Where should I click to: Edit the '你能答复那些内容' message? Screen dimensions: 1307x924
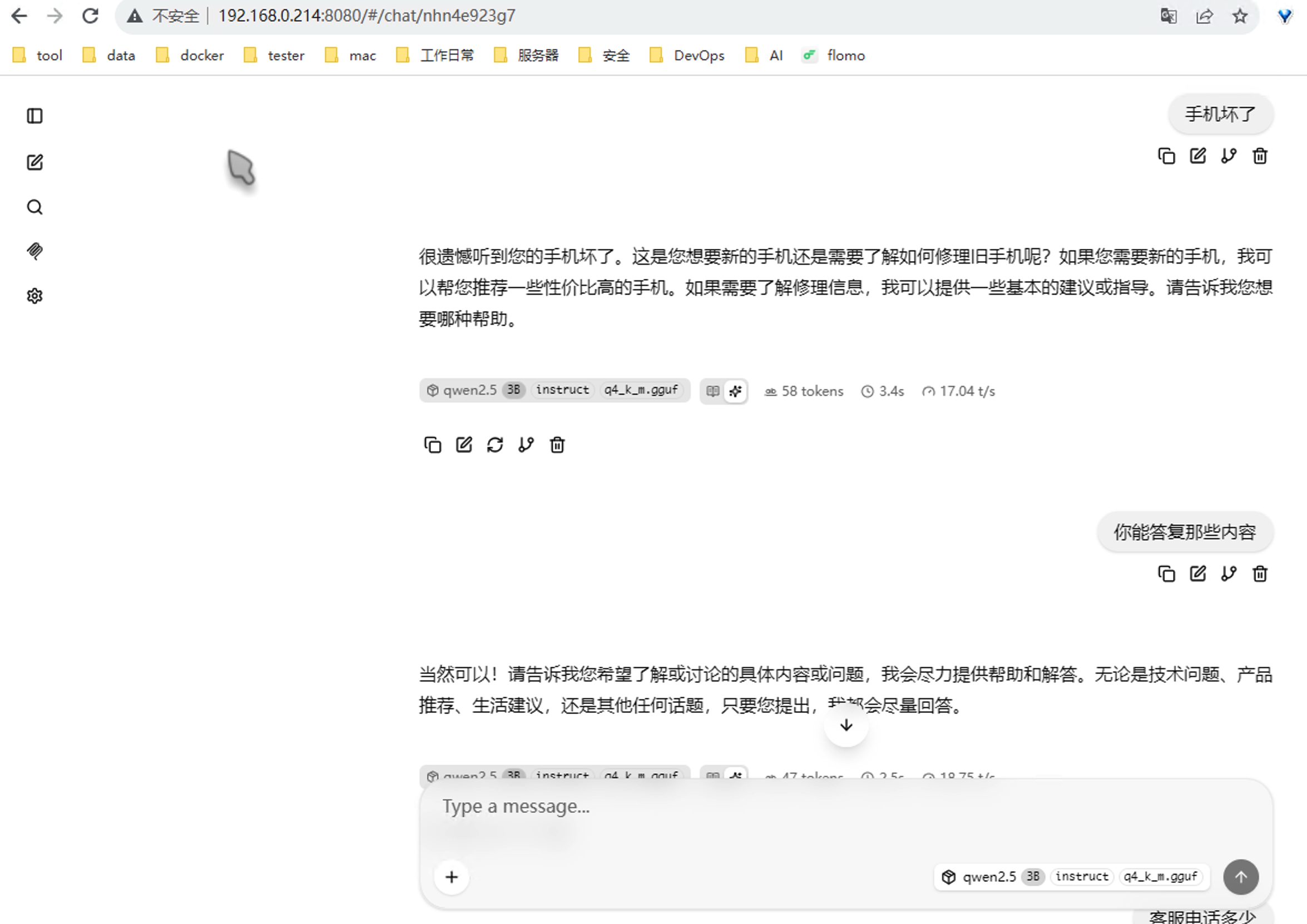pos(1197,574)
